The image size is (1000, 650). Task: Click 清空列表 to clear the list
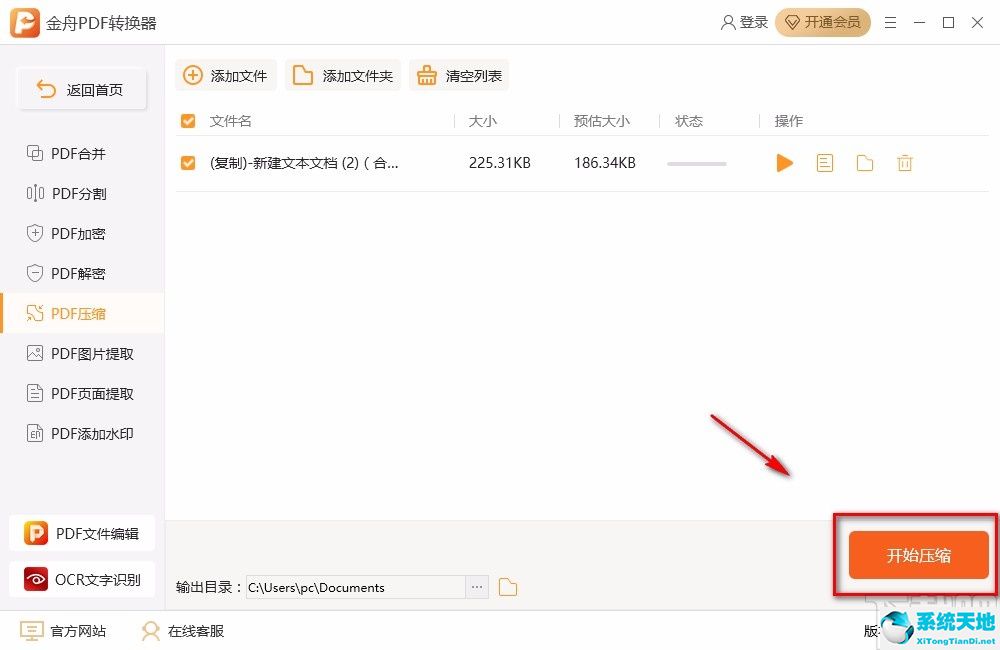pos(459,74)
